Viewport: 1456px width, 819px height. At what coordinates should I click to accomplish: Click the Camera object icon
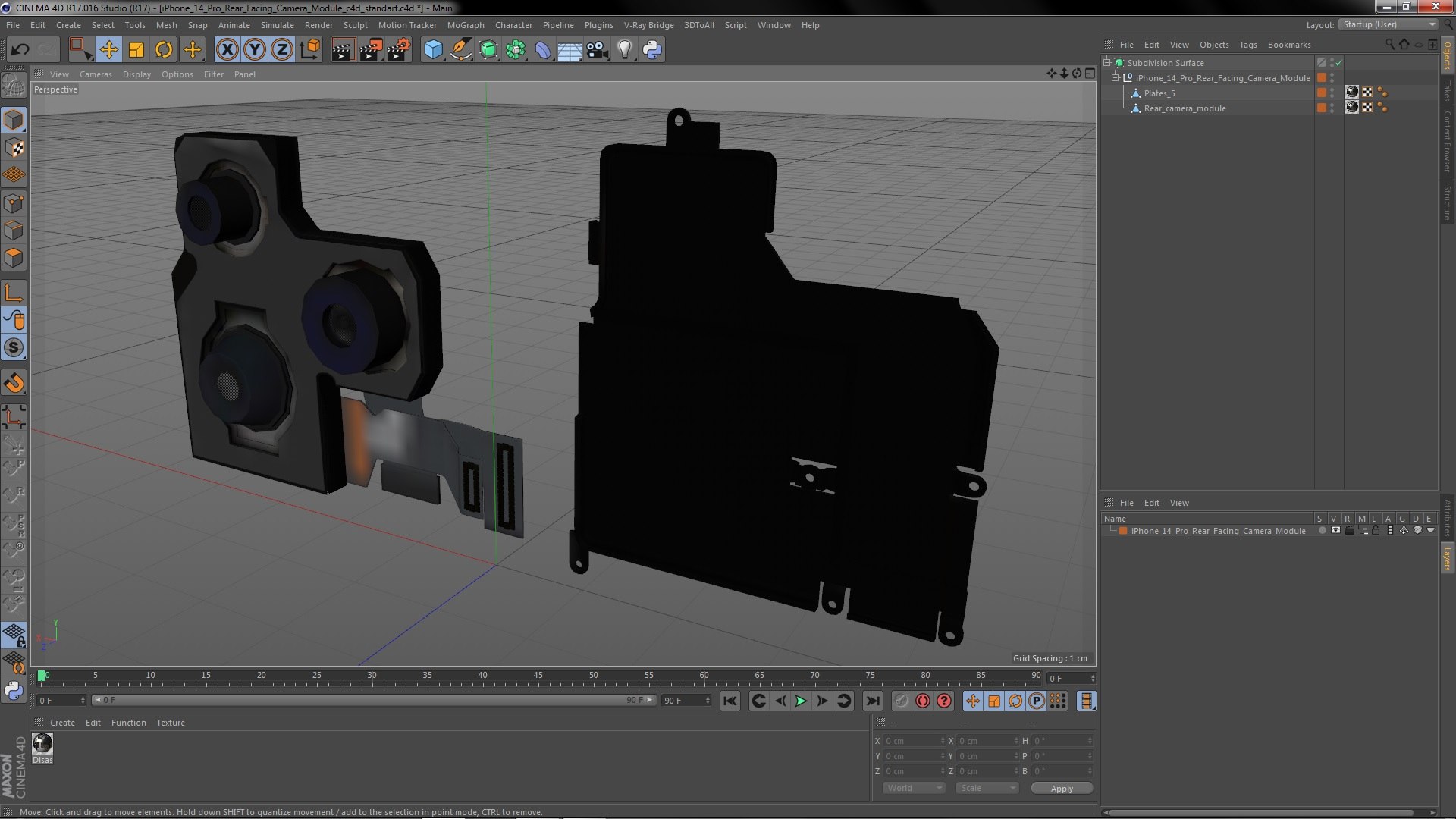coord(597,50)
